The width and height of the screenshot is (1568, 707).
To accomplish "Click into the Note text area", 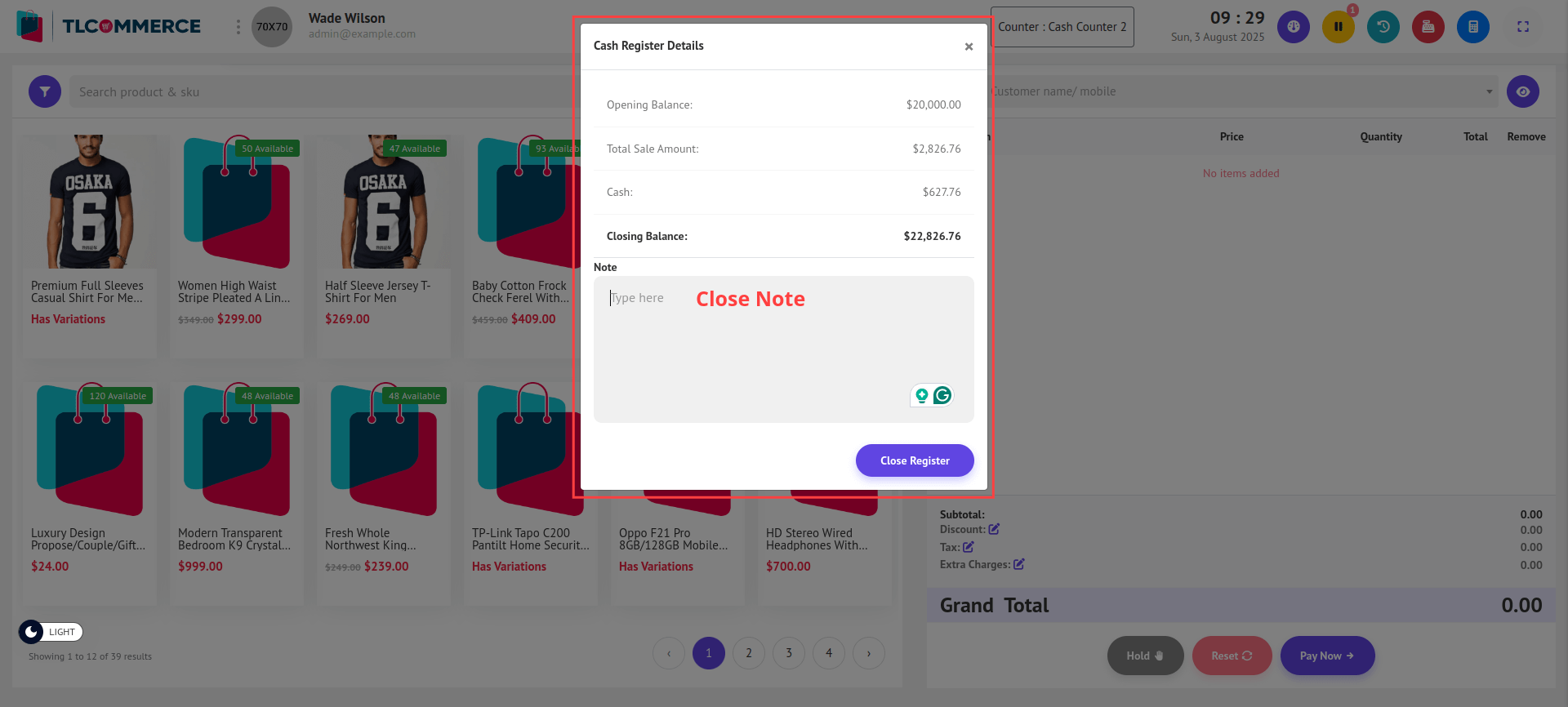I will 782,351.
